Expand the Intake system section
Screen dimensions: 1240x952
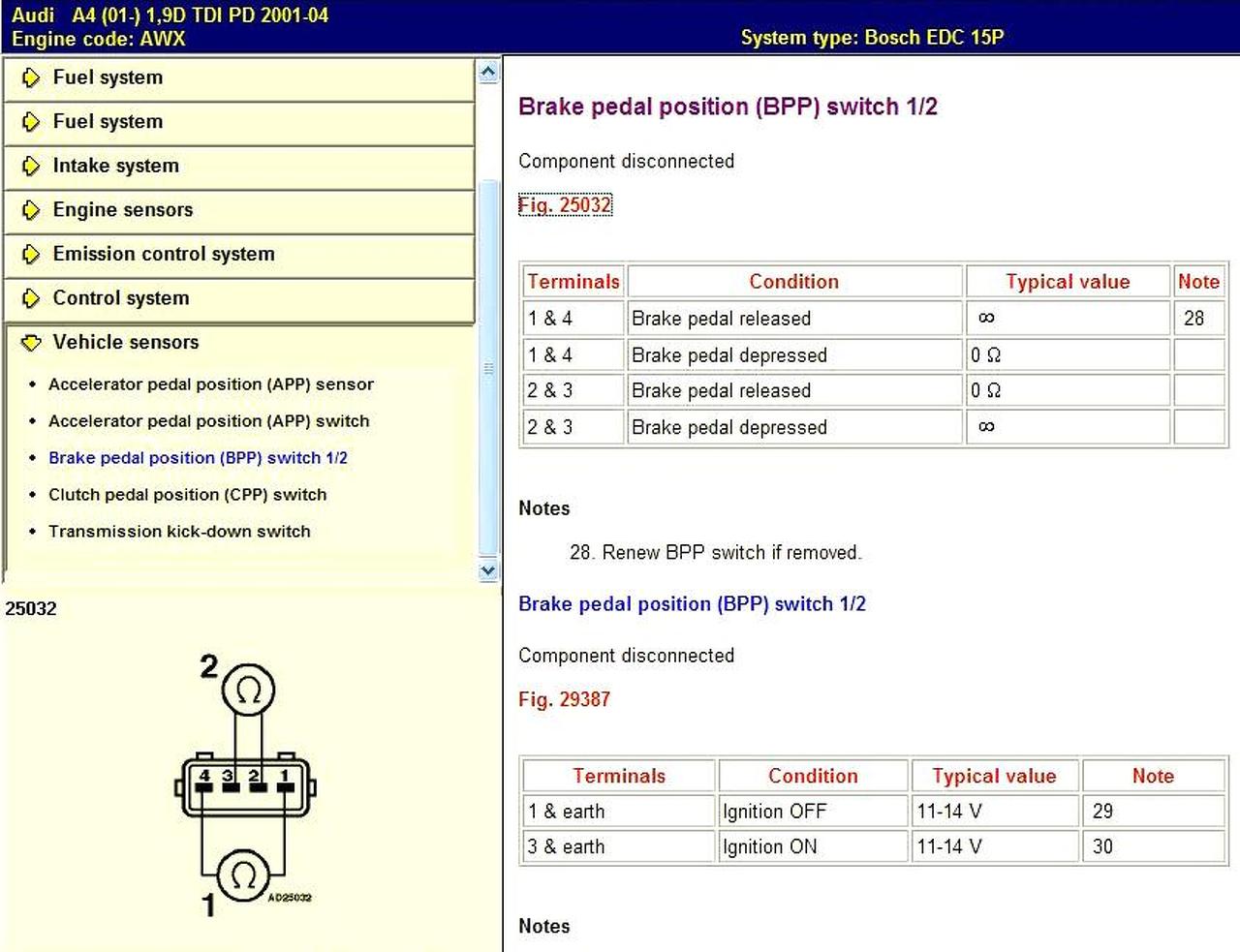click(238, 167)
